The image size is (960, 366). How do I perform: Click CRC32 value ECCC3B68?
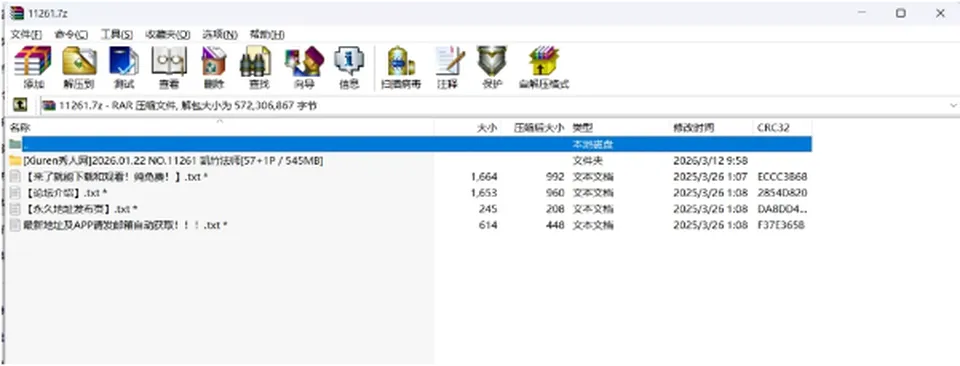(x=782, y=177)
